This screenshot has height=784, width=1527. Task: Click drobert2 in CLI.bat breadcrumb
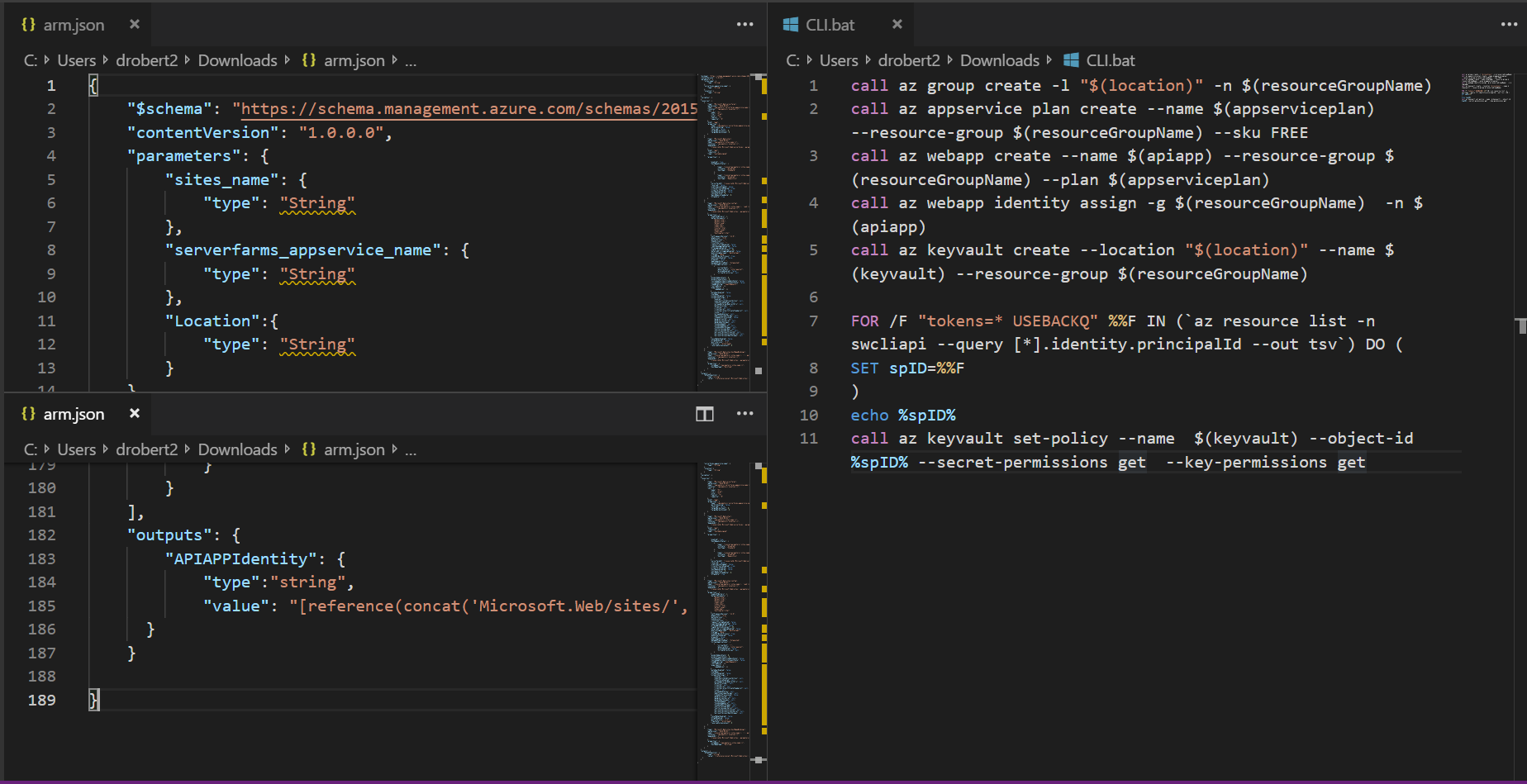[x=909, y=60]
